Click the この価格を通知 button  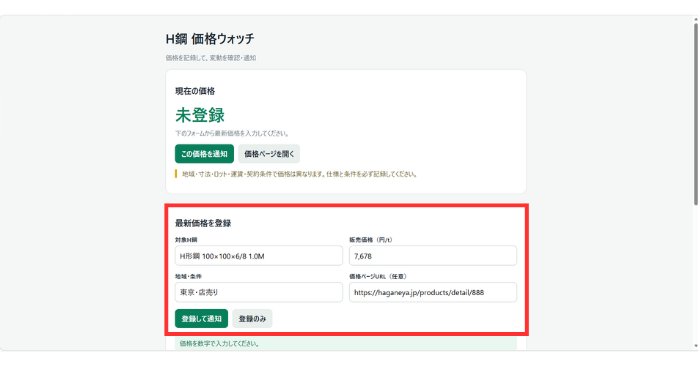(x=204, y=154)
